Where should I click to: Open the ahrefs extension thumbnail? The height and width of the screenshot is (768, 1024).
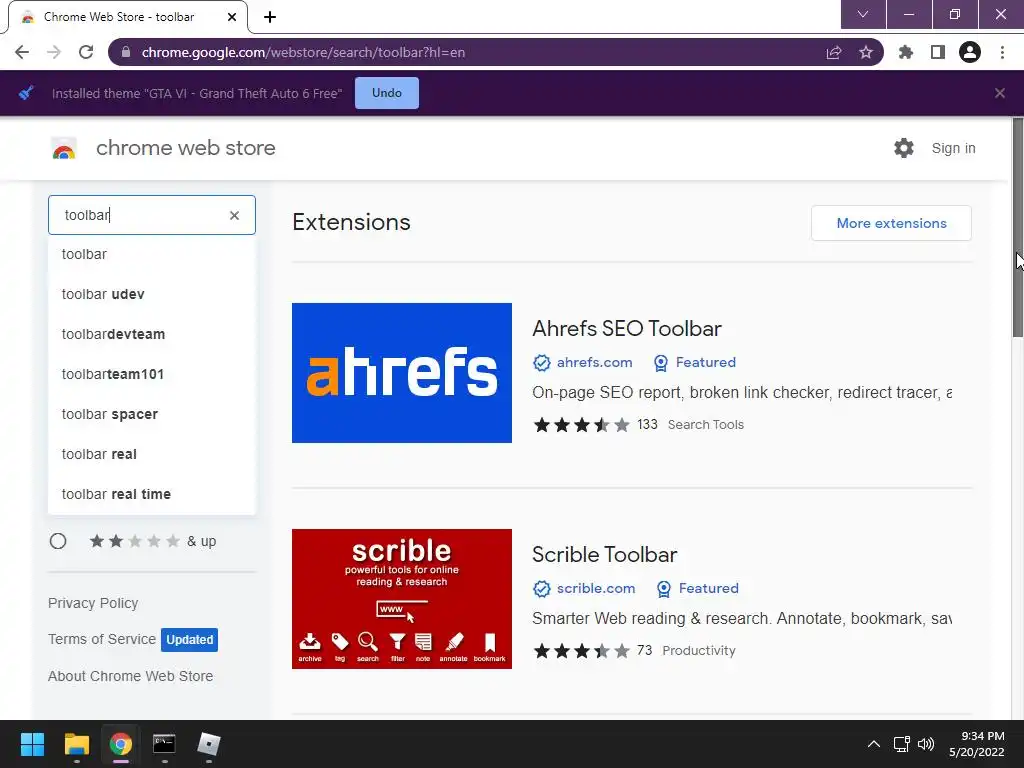[402, 373]
